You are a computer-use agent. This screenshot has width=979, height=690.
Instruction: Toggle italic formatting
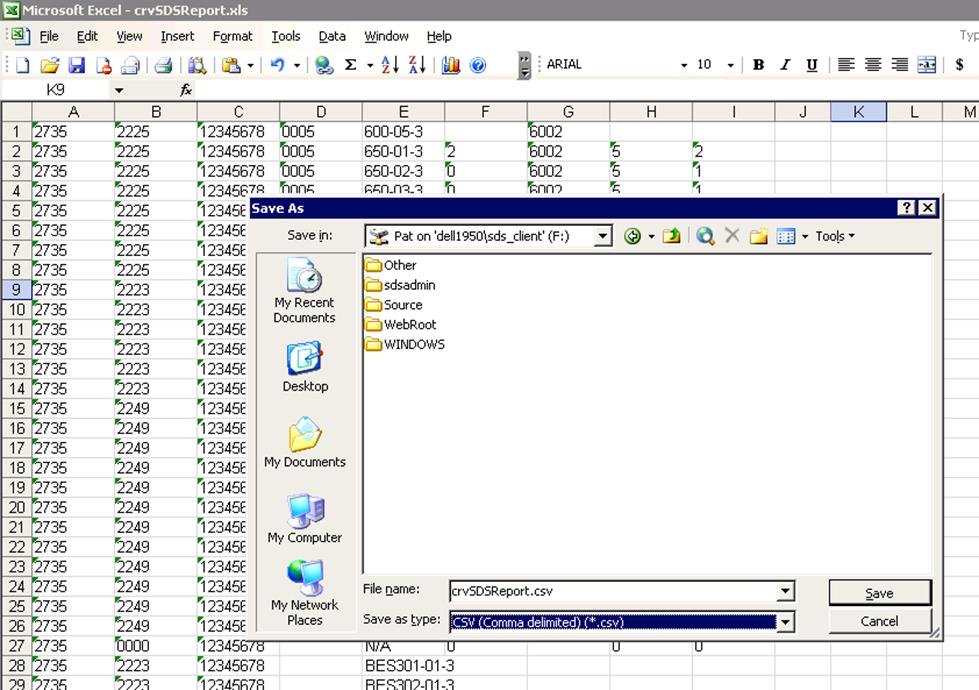(x=784, y=64)
